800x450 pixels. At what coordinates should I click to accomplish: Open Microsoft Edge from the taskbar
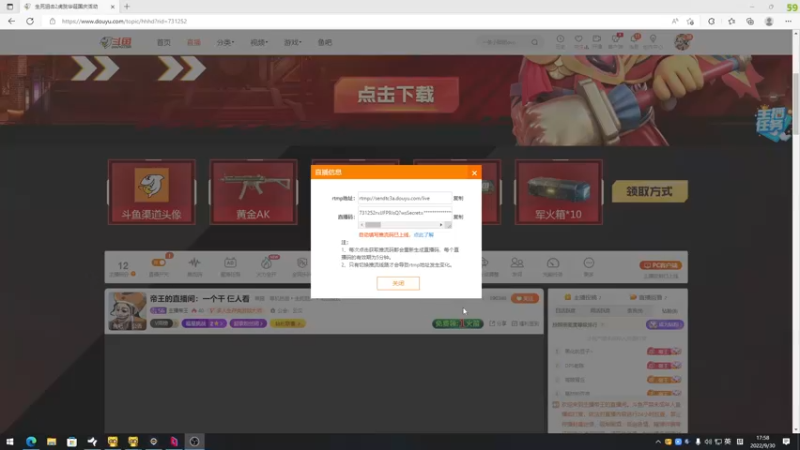click(x=31, y=441)
